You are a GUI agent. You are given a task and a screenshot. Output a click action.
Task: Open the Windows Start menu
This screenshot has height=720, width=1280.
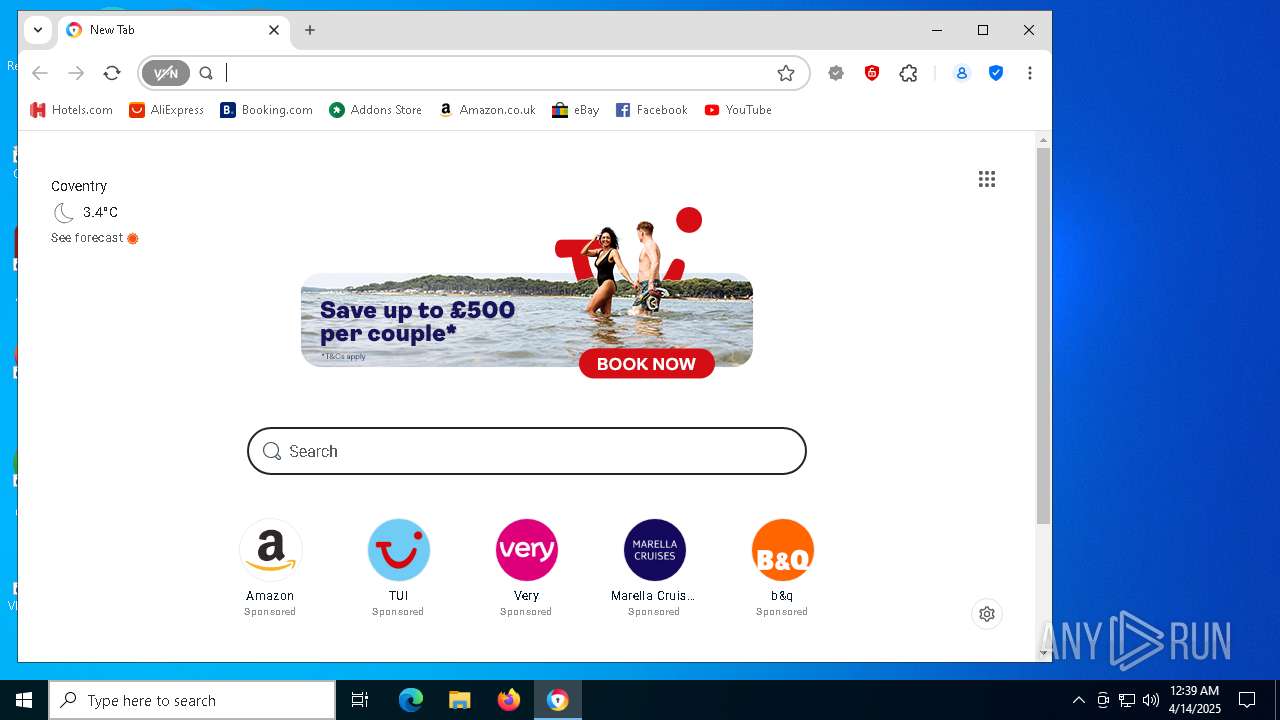coord(24,700)
